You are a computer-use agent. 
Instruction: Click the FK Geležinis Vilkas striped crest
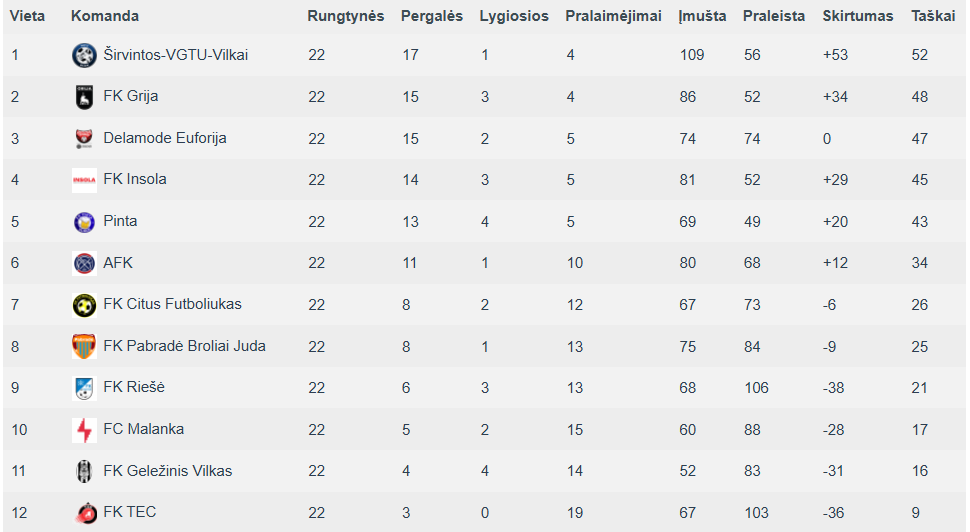click(84, 471)
